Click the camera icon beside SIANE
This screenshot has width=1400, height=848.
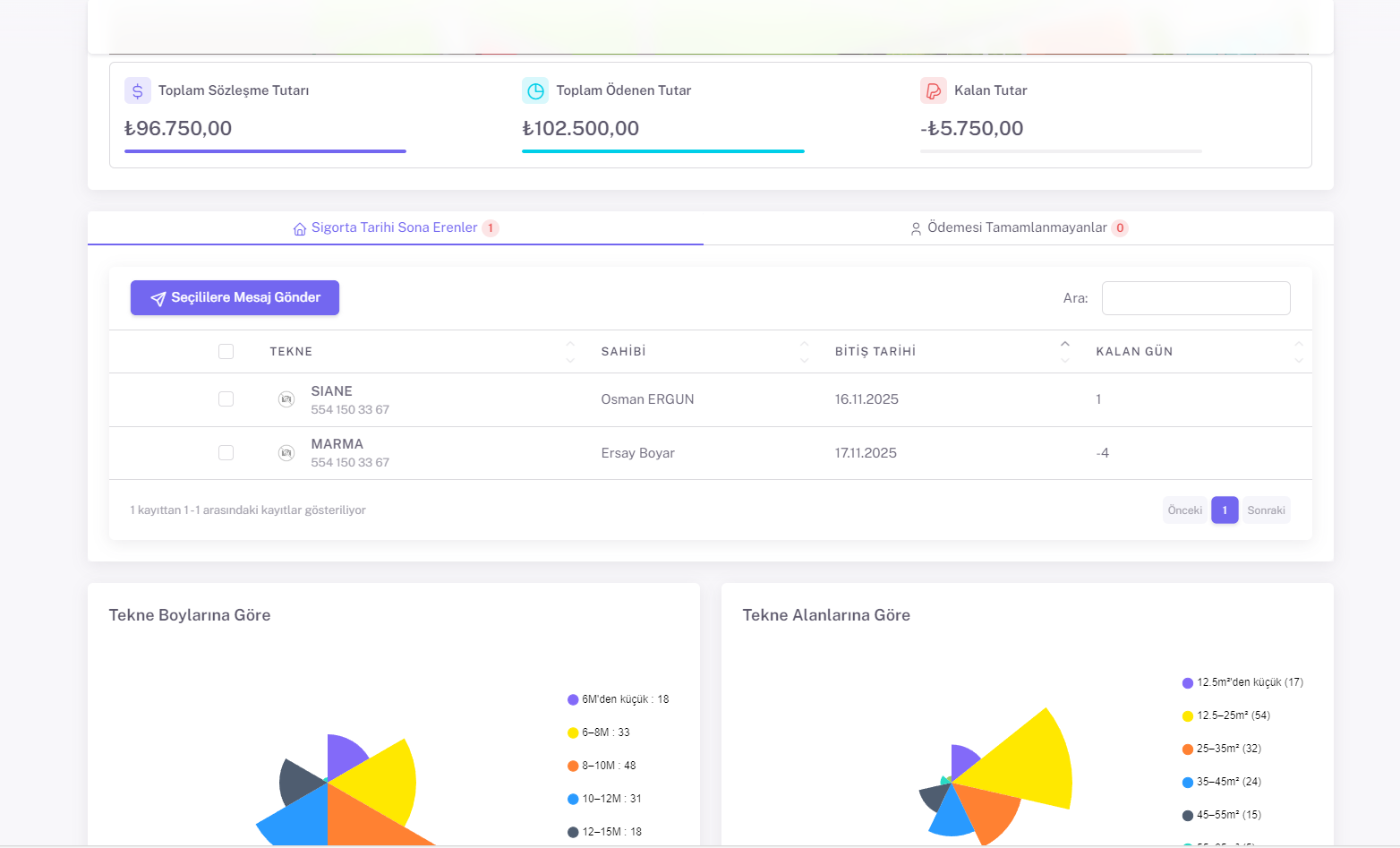coord(286,399)
